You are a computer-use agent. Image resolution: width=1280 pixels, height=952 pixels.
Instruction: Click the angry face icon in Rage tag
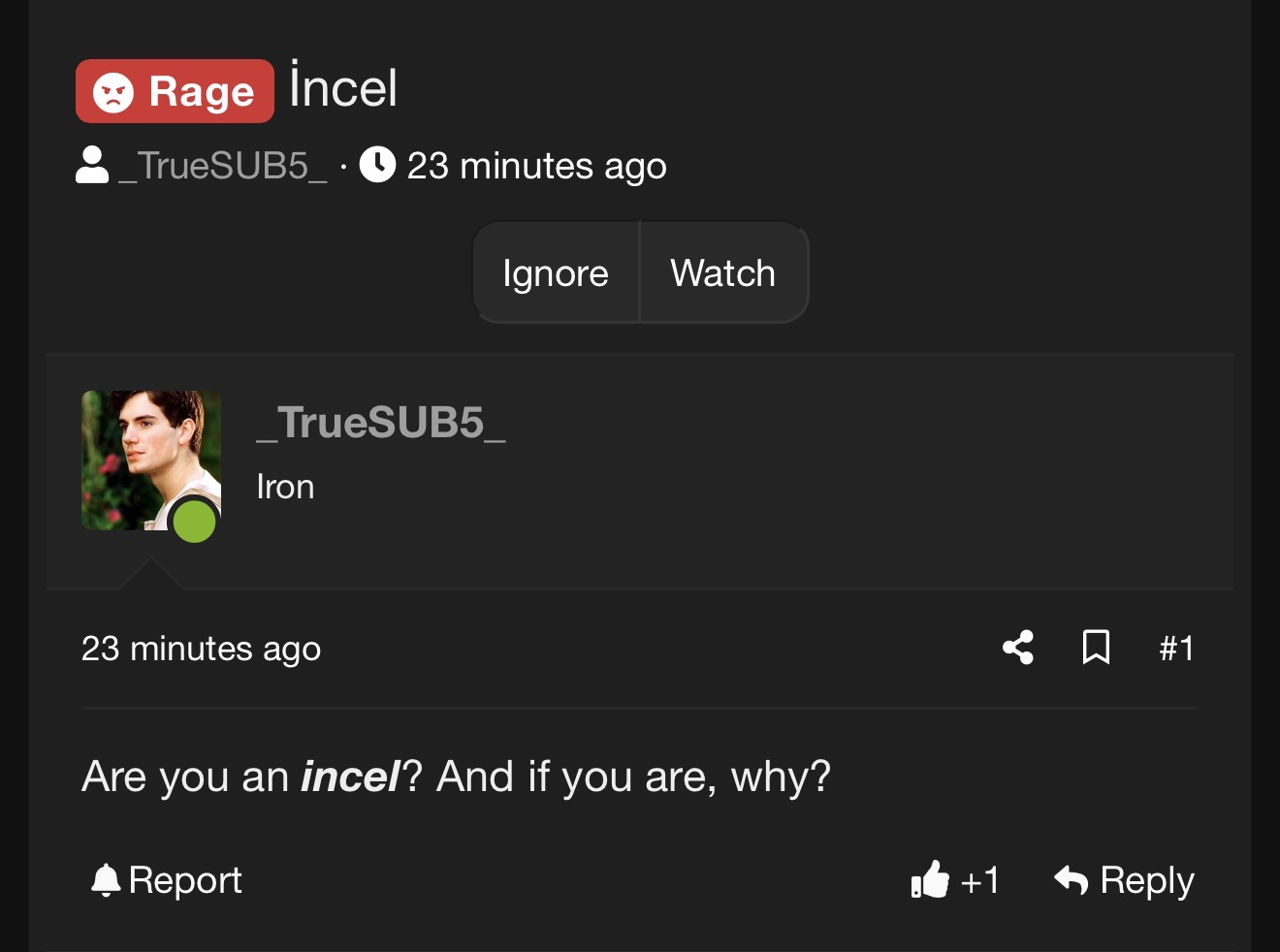(113, 92)
